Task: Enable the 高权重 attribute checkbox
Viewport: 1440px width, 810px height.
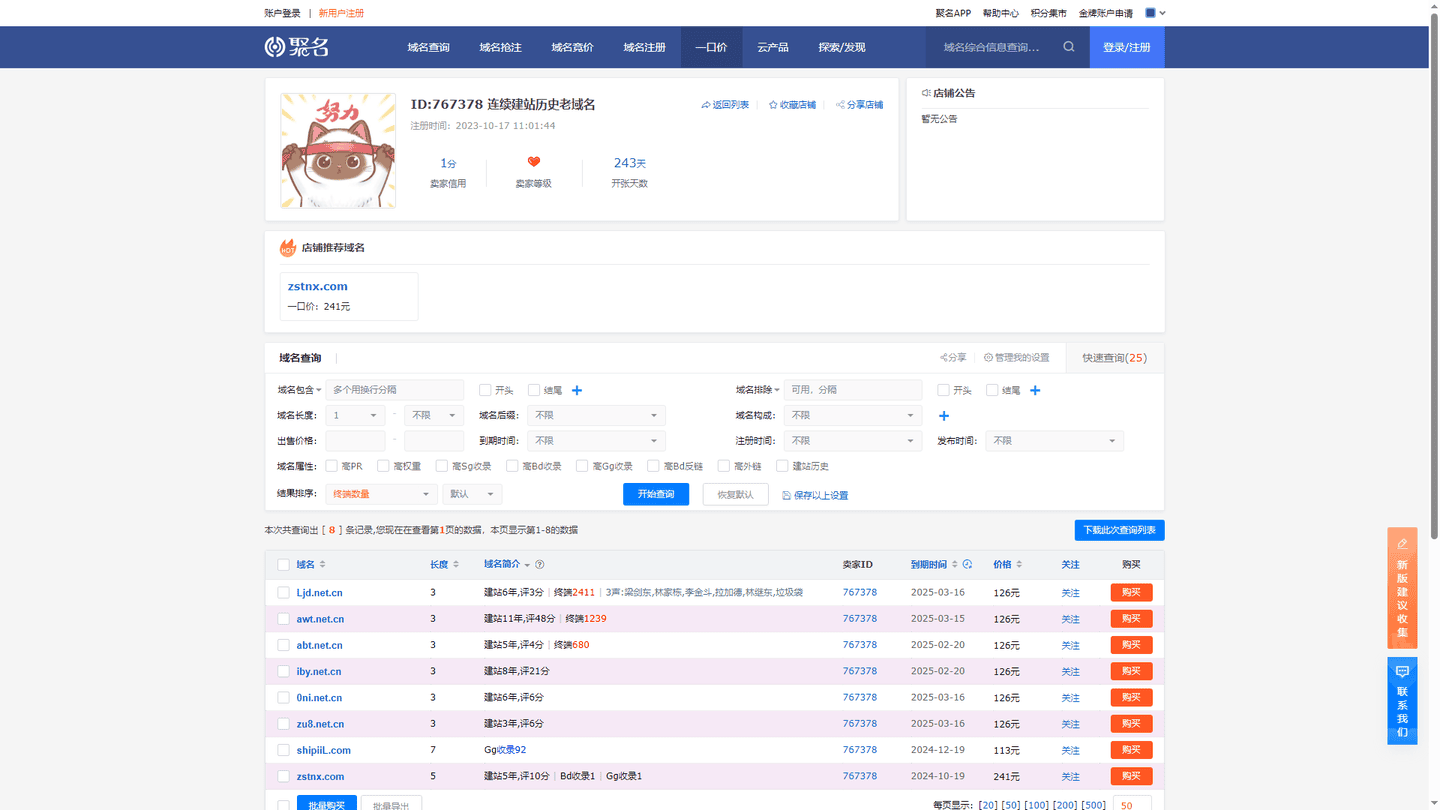Action: 383,466
